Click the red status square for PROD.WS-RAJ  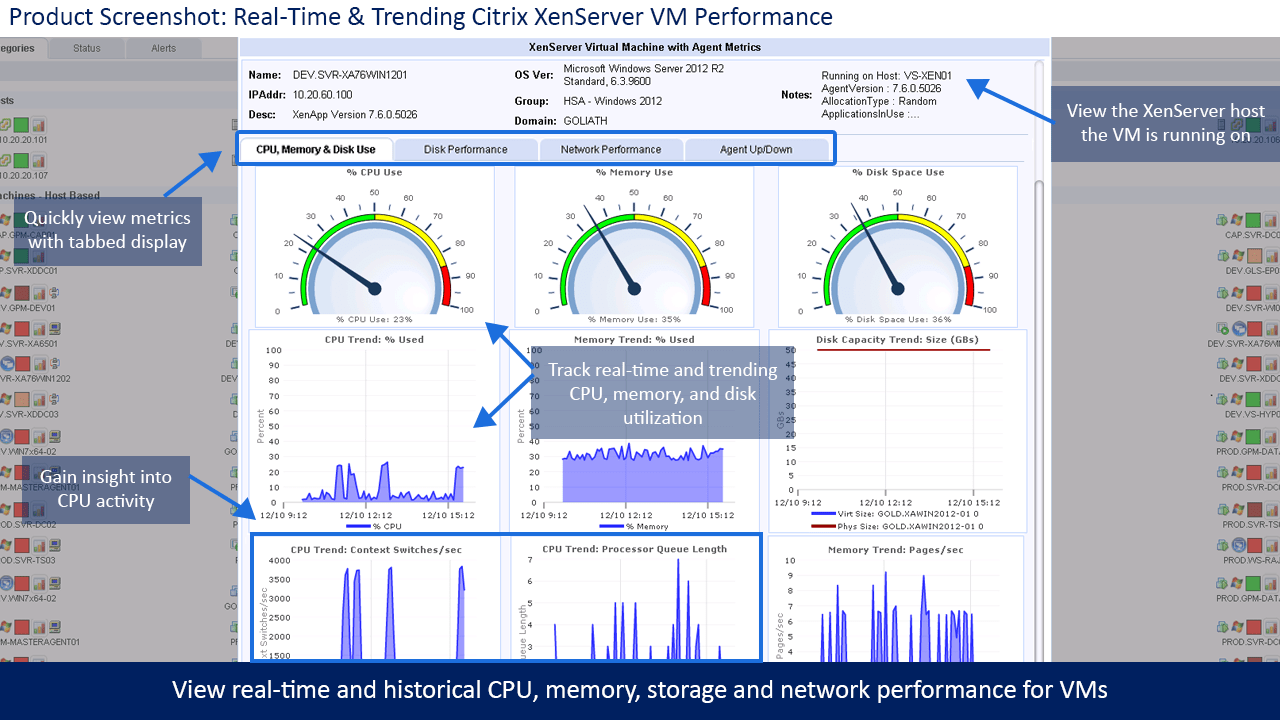tap(1254, 545)
